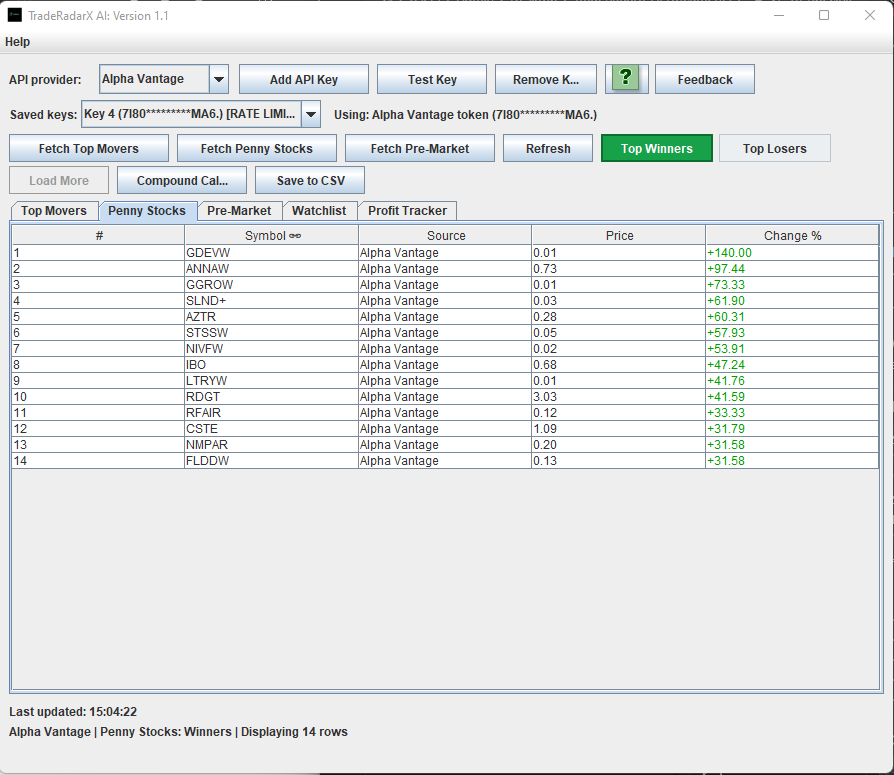Open the Compound Calculator
The height and width of the screenshot is (775, 894).
click(x=181, y=181)
